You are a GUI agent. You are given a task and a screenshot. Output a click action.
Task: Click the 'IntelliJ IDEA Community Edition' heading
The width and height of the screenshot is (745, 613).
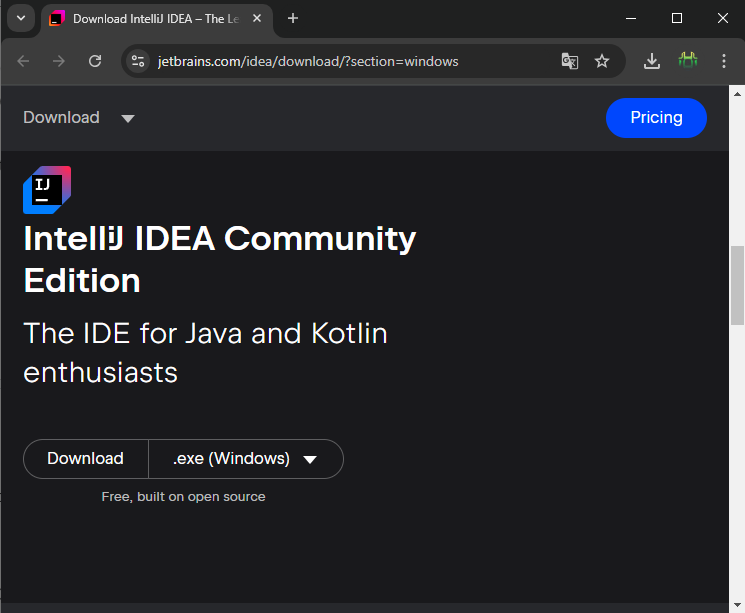click(220, 259)
